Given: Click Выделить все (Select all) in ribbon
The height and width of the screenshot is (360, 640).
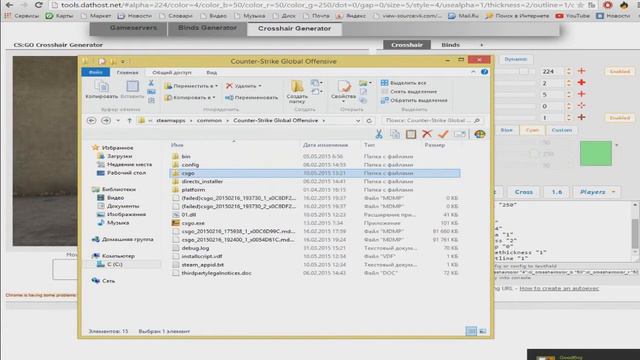Looking at the screenshot, I should tap(403, 83).
